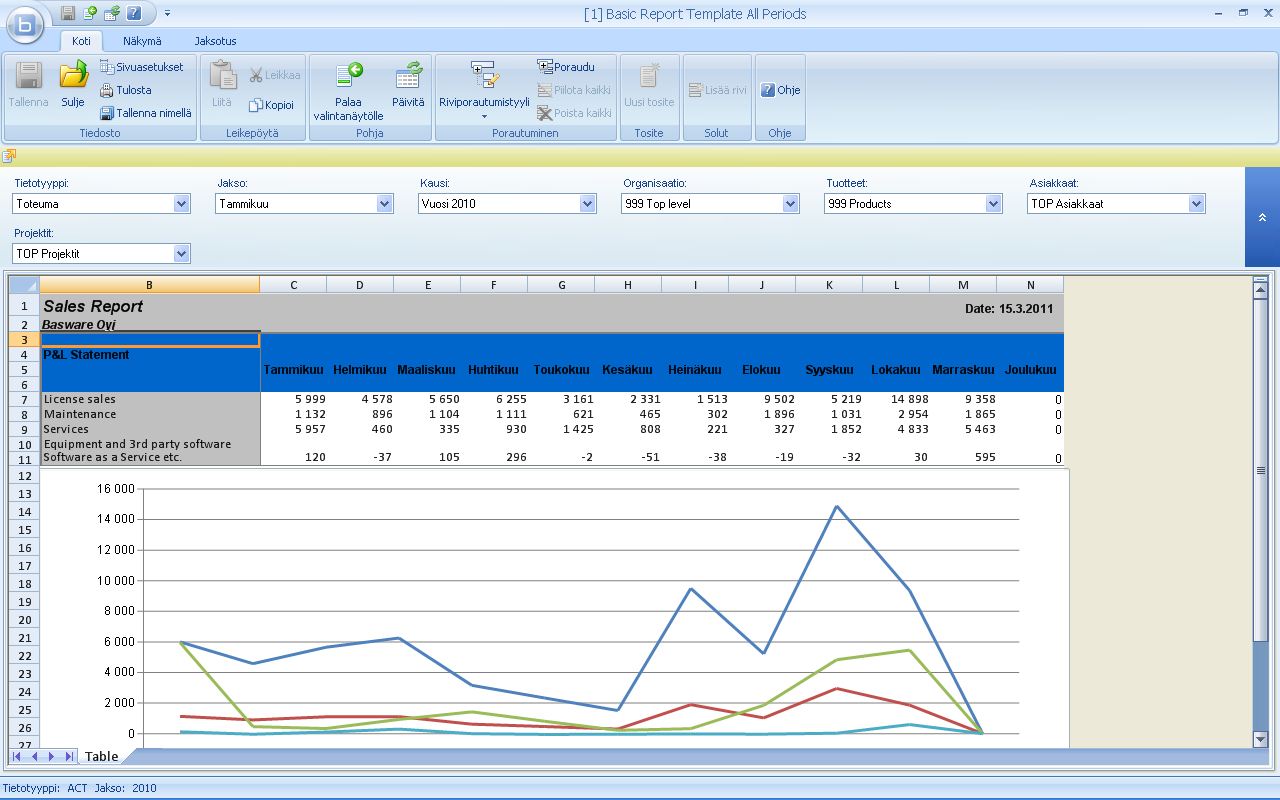Click the quick access refresh table icon
This screenshot has height=800, width=1280.
[112, 13]
